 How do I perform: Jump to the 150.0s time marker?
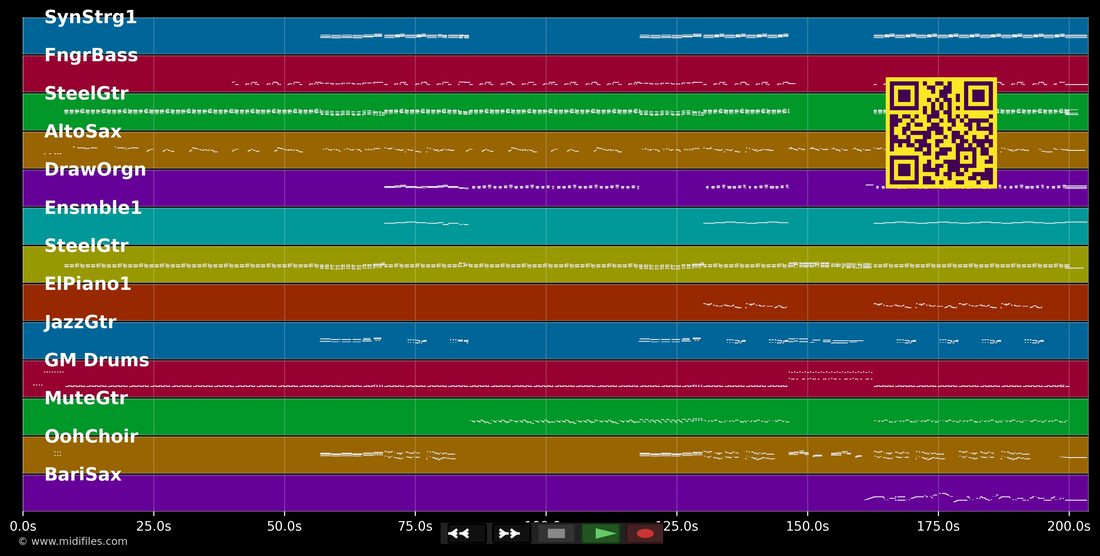[807, 525]
